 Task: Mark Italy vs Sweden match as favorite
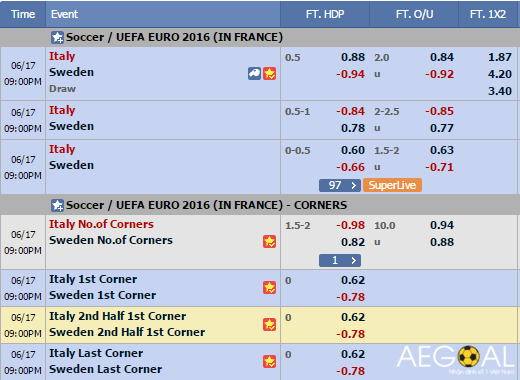[x=269, y=73]
